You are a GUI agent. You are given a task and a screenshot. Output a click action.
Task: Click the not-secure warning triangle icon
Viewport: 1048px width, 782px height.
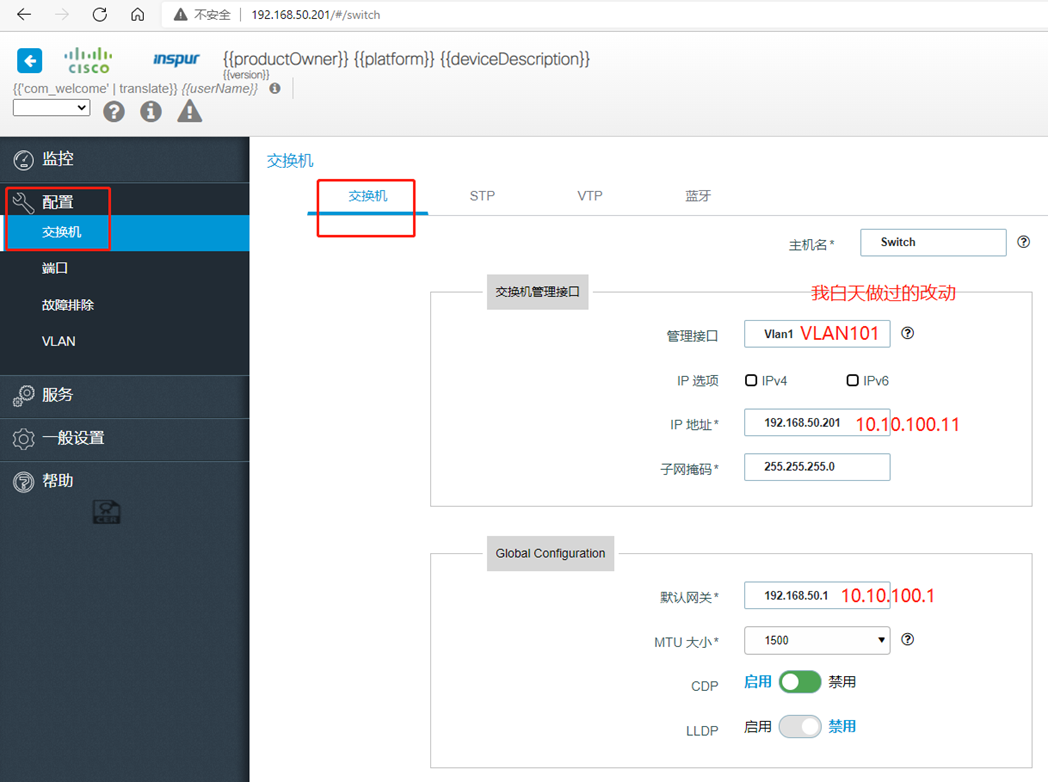(180, 15)
